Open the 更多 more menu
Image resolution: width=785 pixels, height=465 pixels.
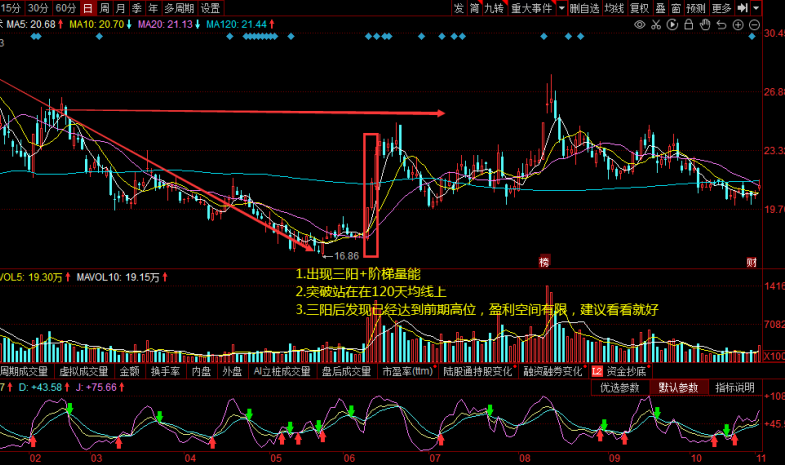click(x=721, y=8)
